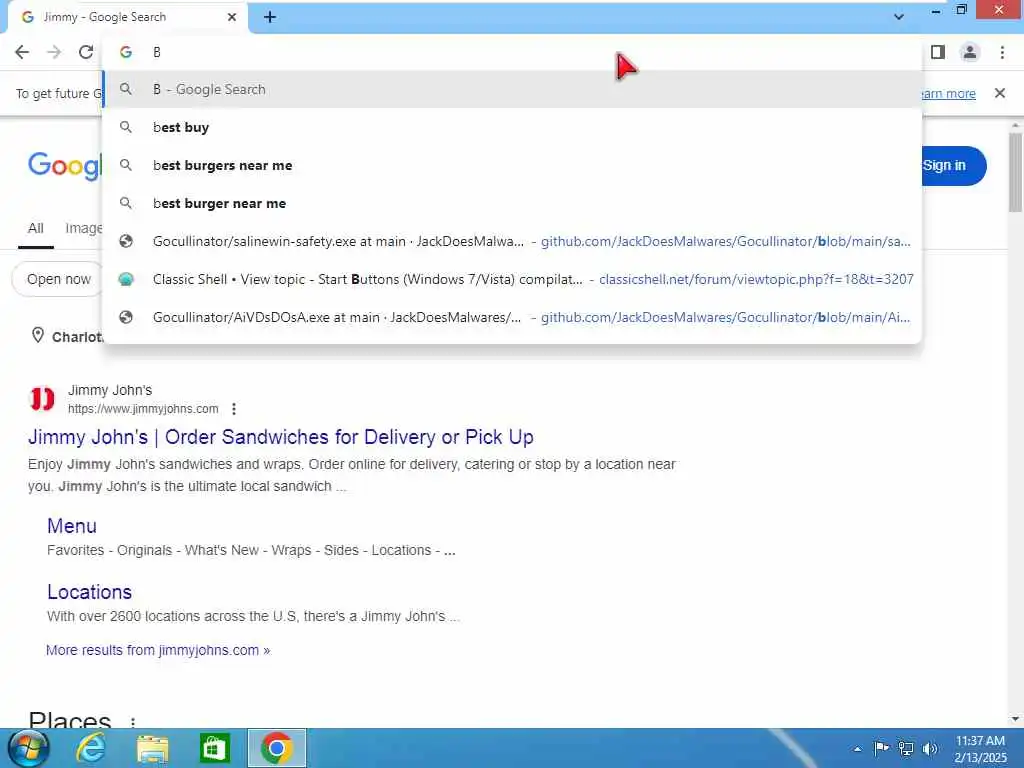Open the Classic Shell Start Buttons suggestion
This screenshot has height=768, width=1024.
[x=513, y=279]
